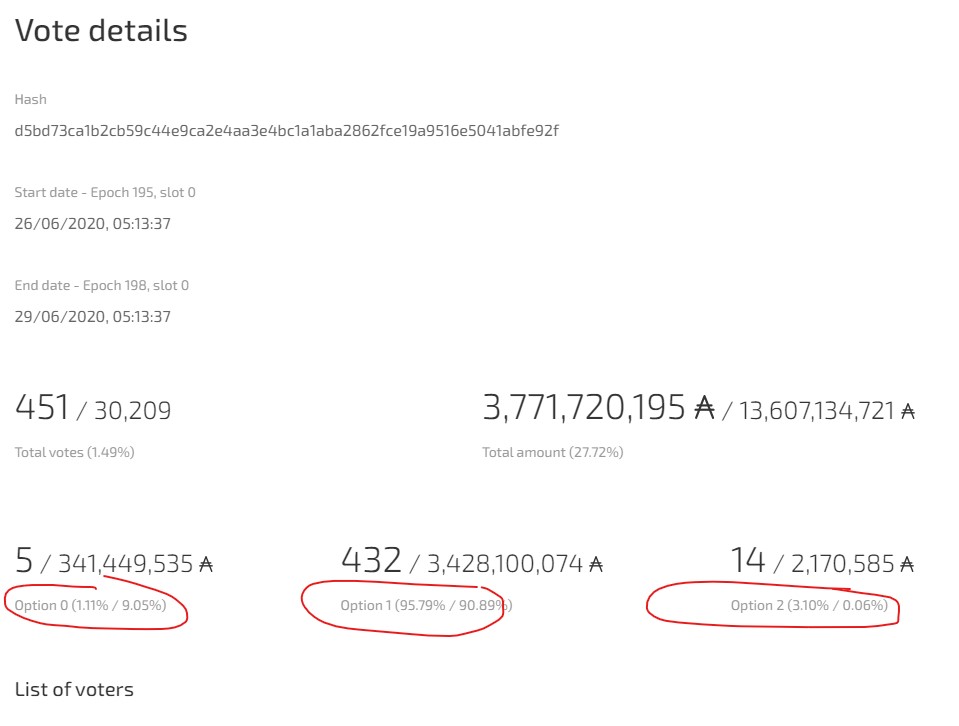Click end date 29/06/2020 value
This screenshot has width=959, height=726.
coord(92,317)
